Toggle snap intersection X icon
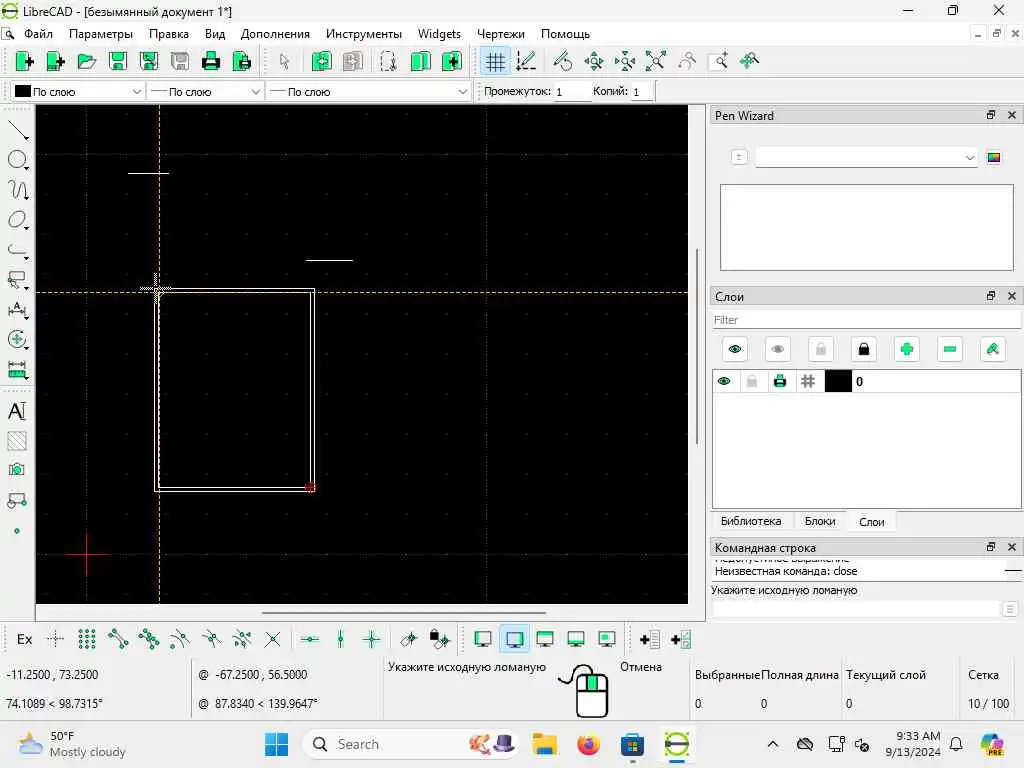The image size is (1024, 768). point(272,639)
